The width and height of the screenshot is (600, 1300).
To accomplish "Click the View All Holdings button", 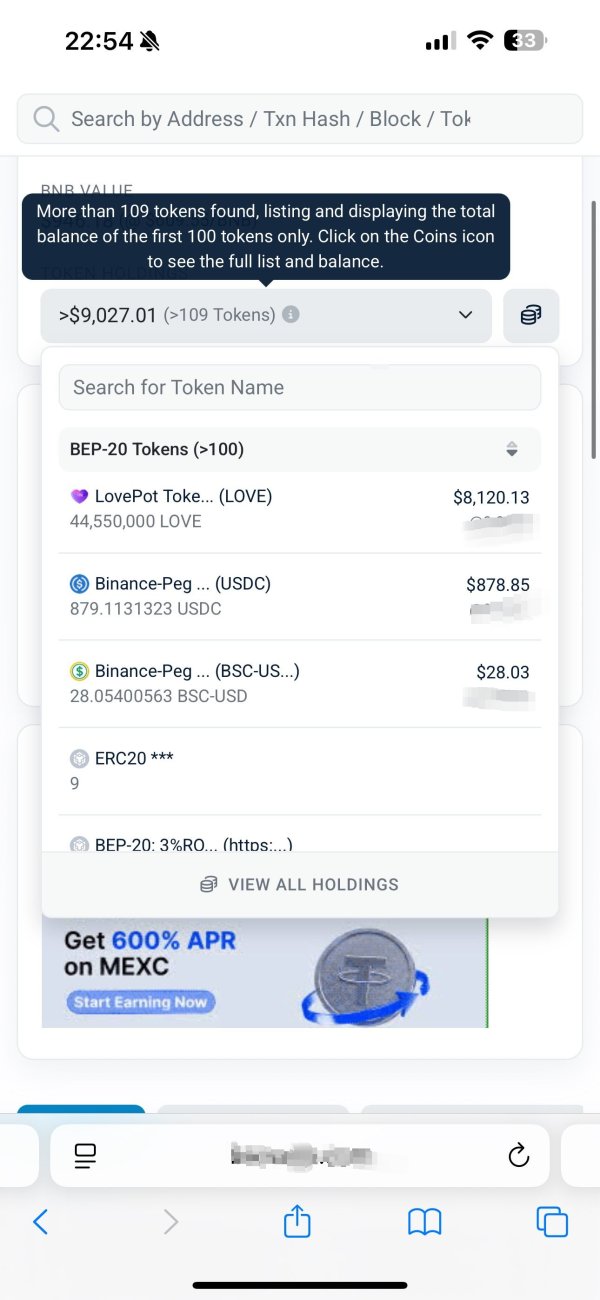I will click(x=300, y=884).
